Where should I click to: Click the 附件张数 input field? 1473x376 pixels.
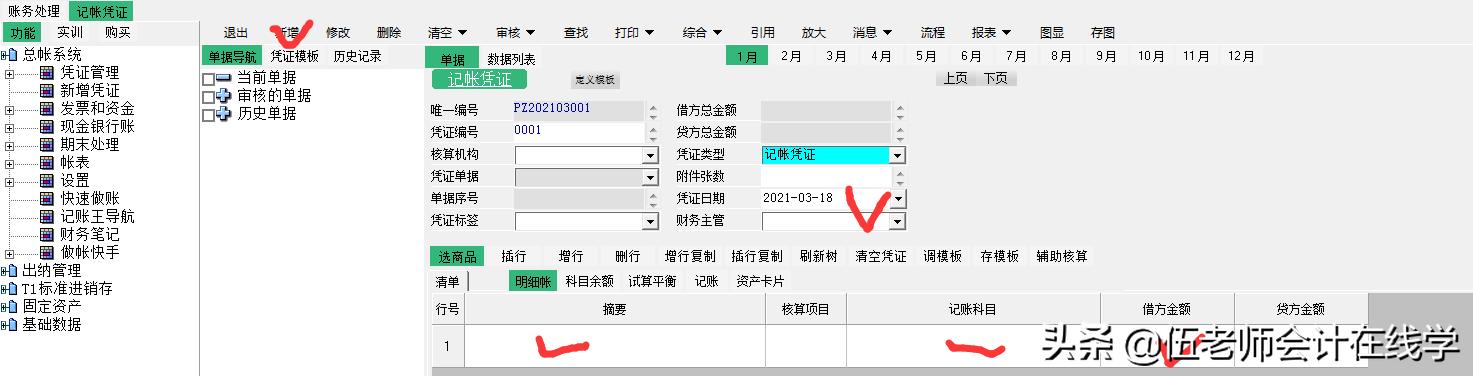pos(825,177)
